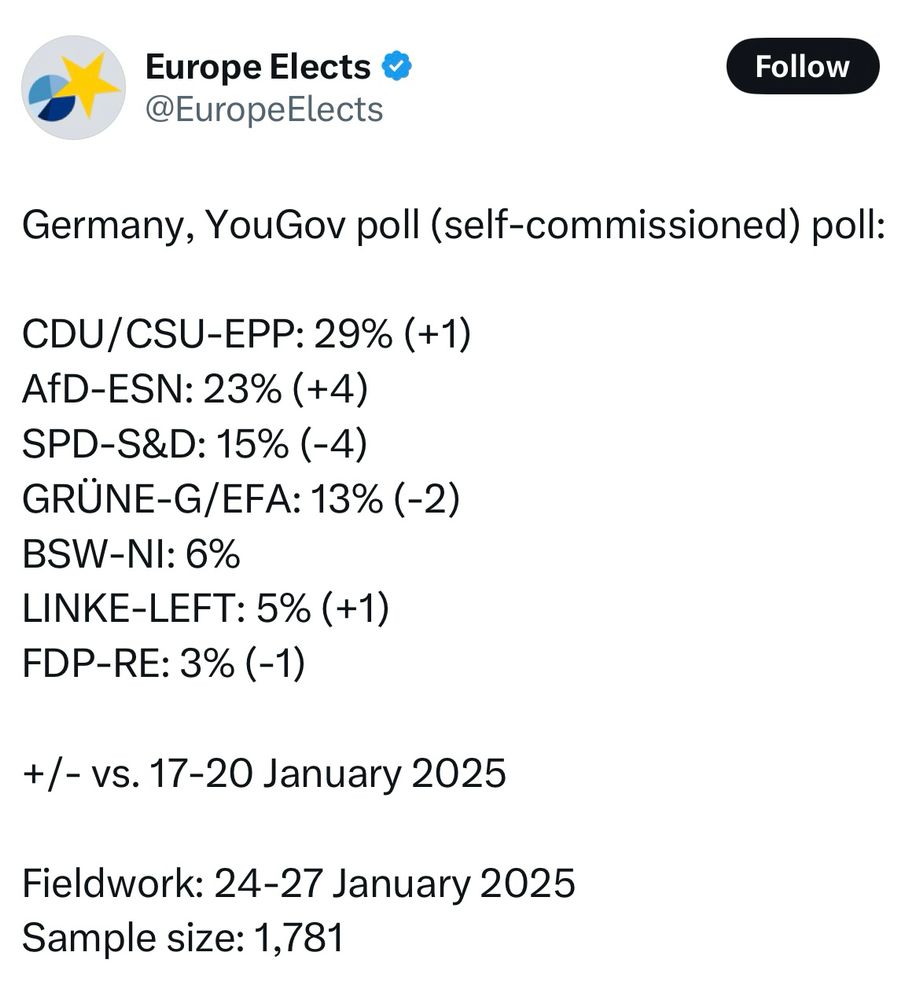The height and width of the screenshot is (1000, 920).
Task: Click the blue verified badge icon
Action: tap(397, 66)
